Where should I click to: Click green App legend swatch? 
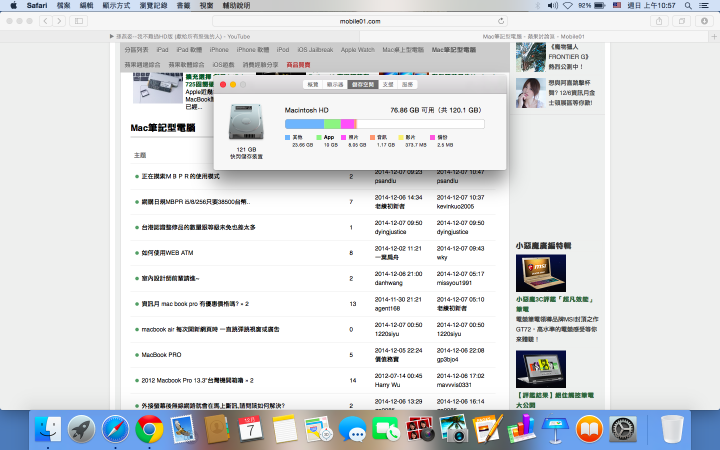319,137
